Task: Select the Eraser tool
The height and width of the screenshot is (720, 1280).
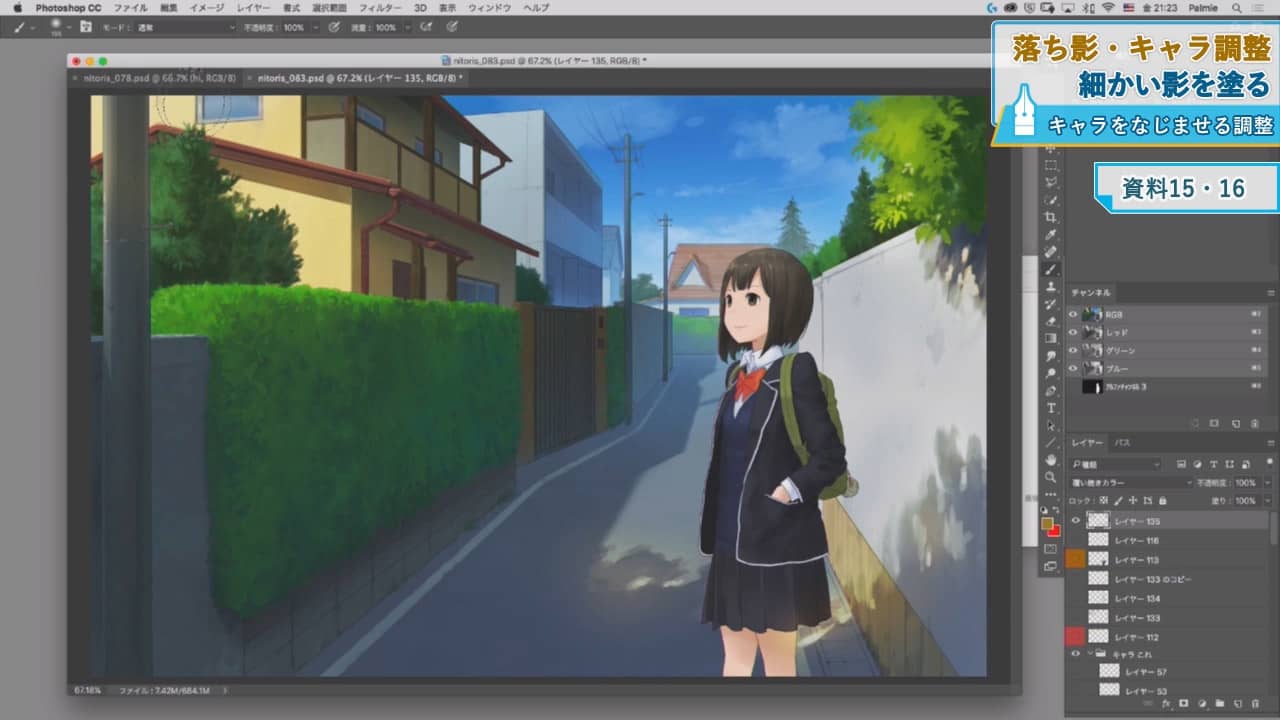Action: tap(1051, 322)
